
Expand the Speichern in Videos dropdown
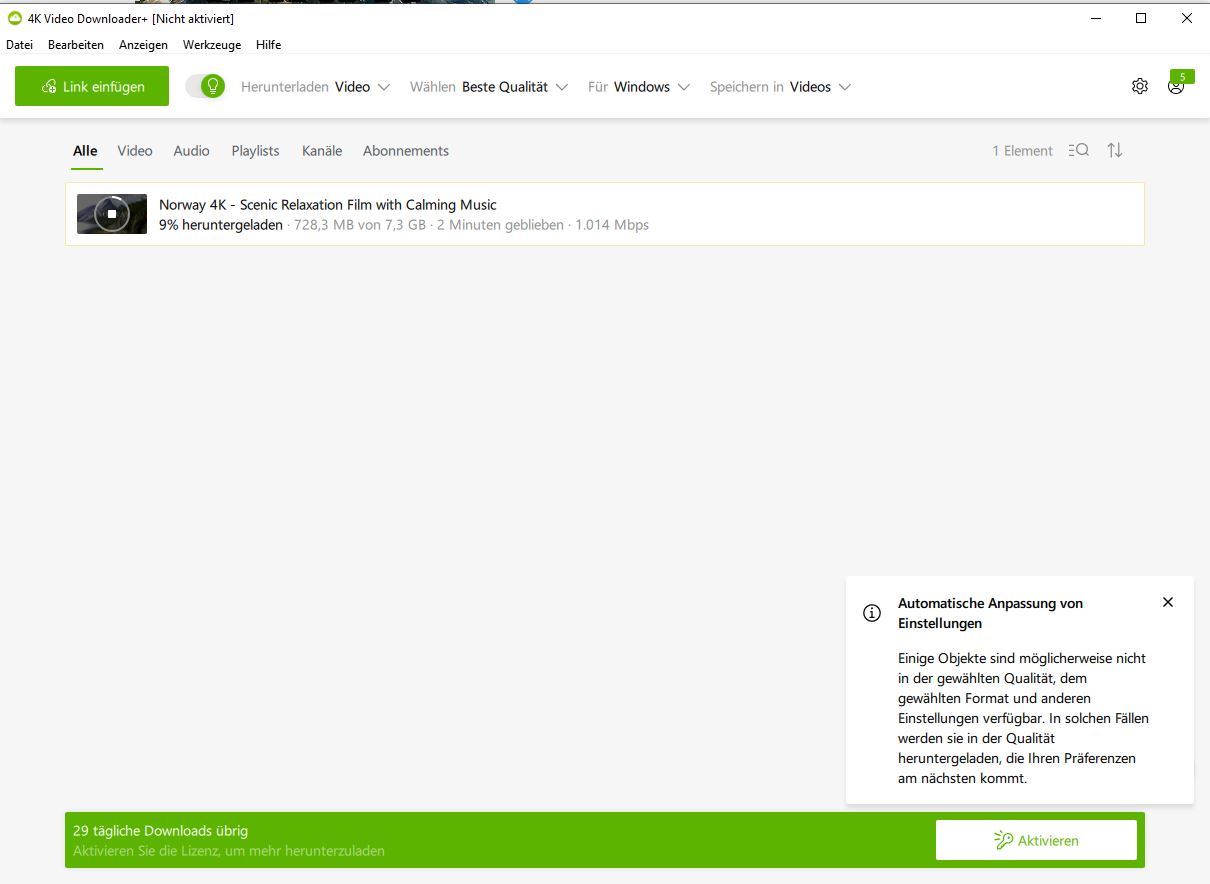click(x=780, y=87)
